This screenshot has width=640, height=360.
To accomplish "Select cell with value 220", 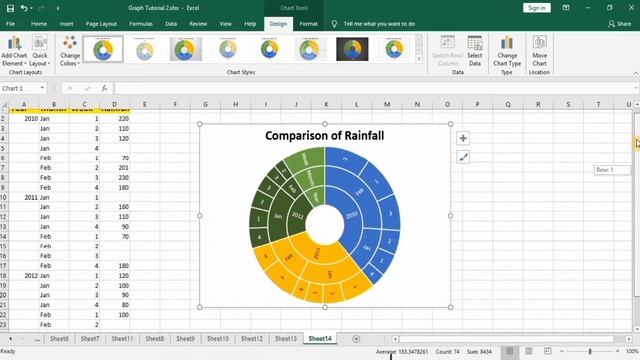I will click(x=115, y=119).
